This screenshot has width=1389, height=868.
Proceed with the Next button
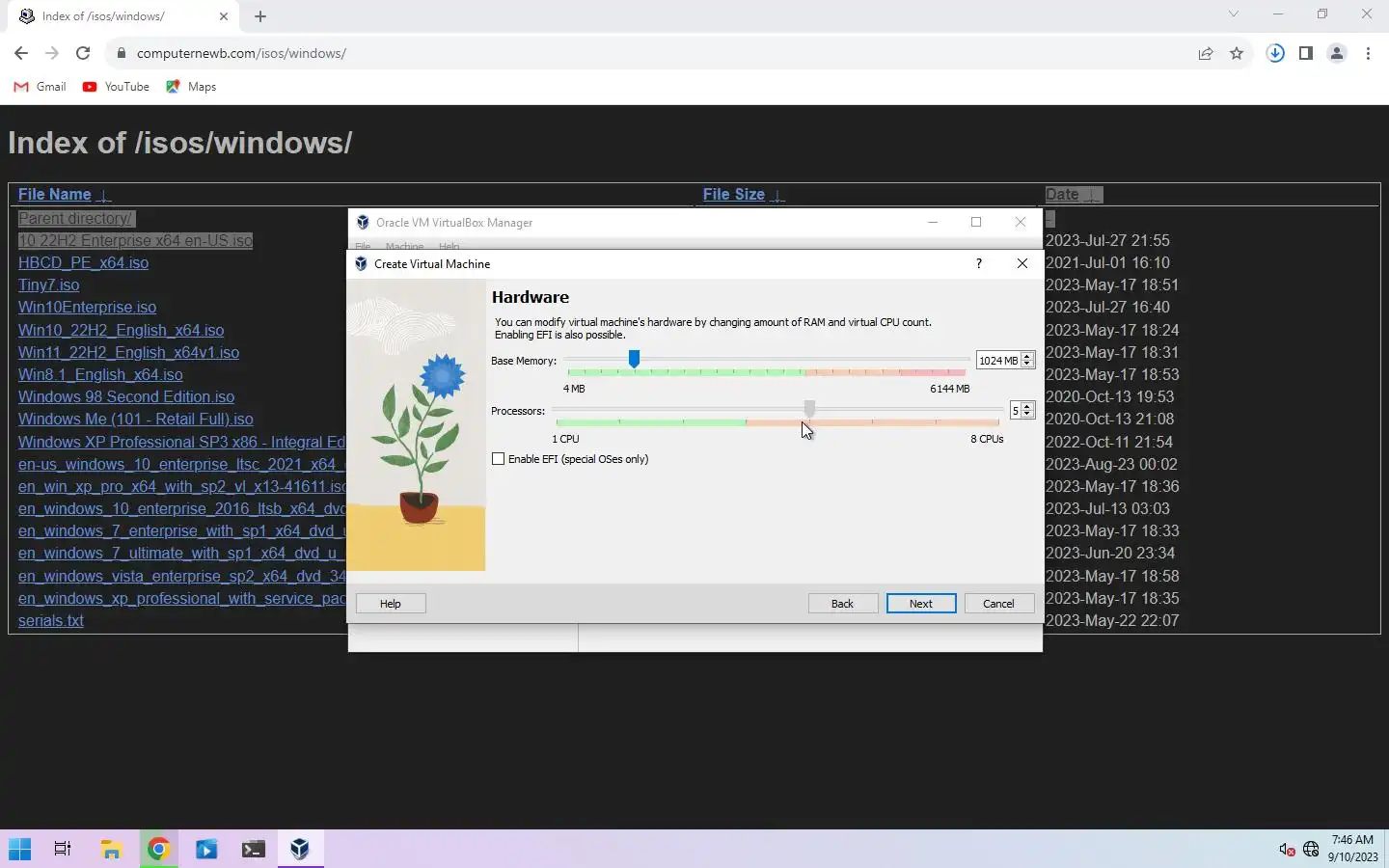click(921, 604)
